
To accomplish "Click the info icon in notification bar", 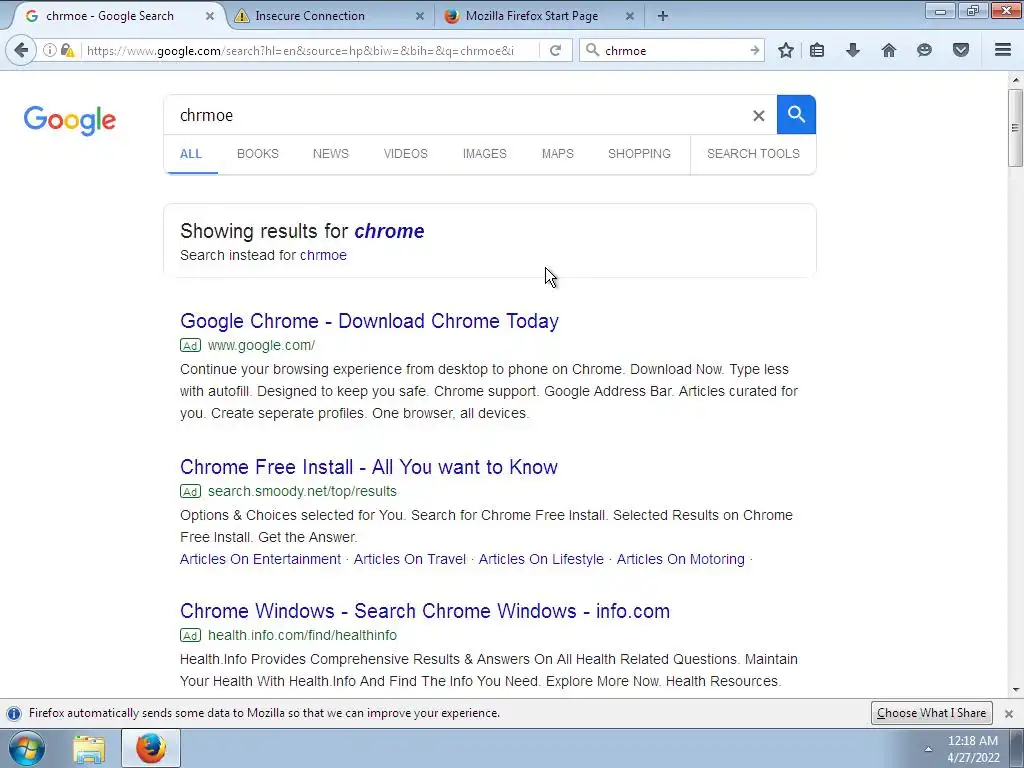I will click(x=14, y=713).
